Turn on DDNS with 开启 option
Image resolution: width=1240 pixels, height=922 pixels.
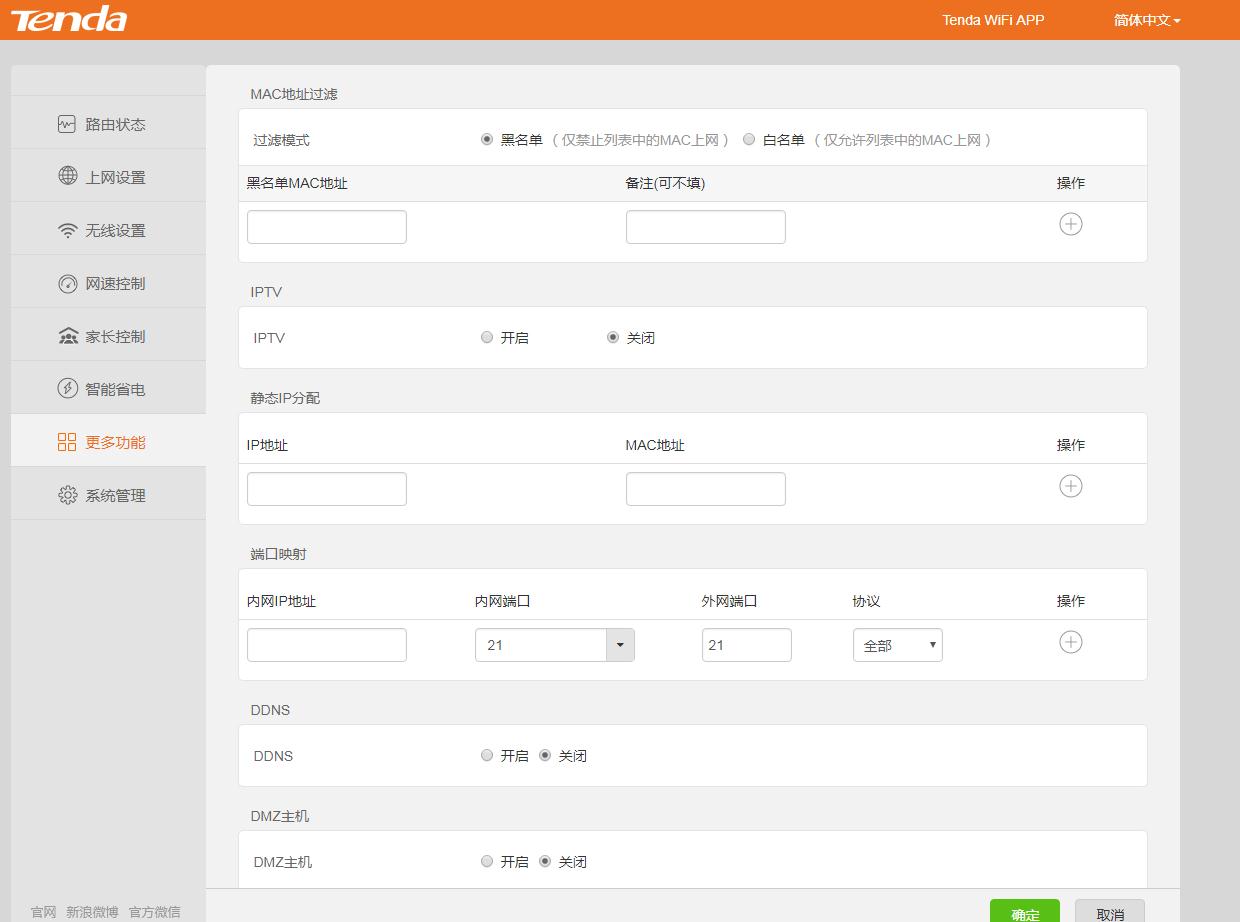pyautogui.click(x=487, y=756)
